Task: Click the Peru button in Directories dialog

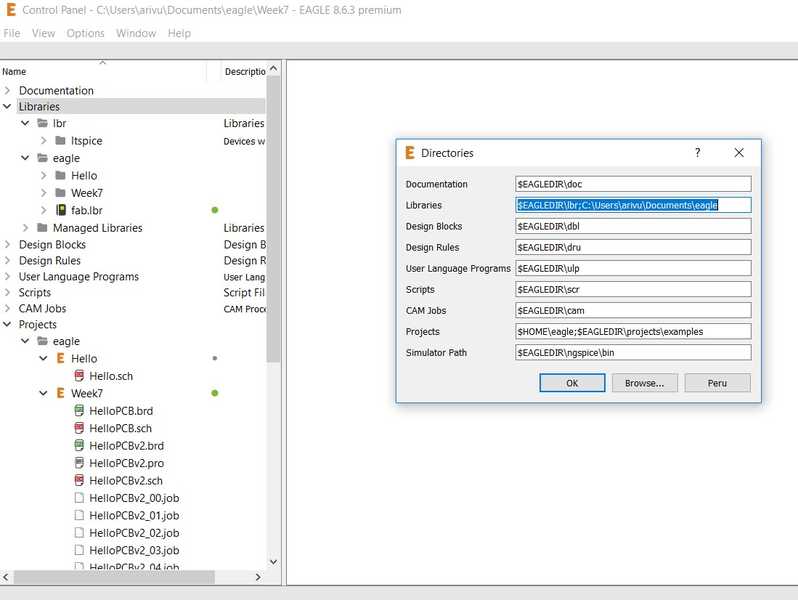Action: (x=717, y=383)
